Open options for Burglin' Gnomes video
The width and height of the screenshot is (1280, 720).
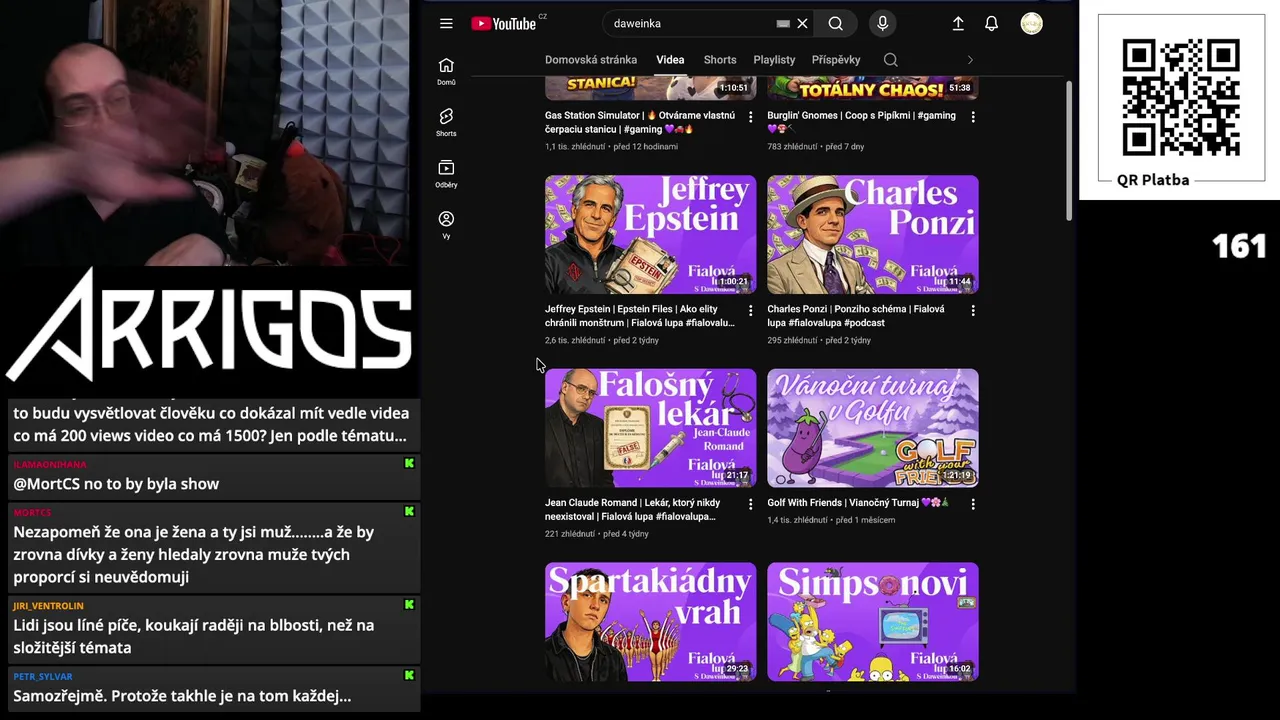973,117
